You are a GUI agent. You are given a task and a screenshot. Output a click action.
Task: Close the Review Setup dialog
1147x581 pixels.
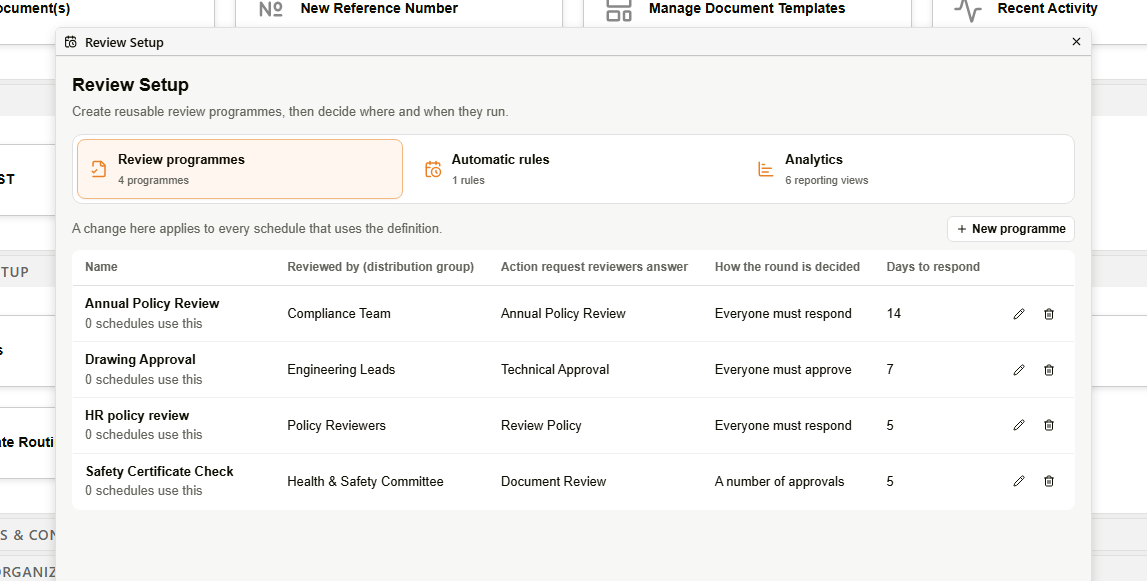click(x=1076, y=42)
